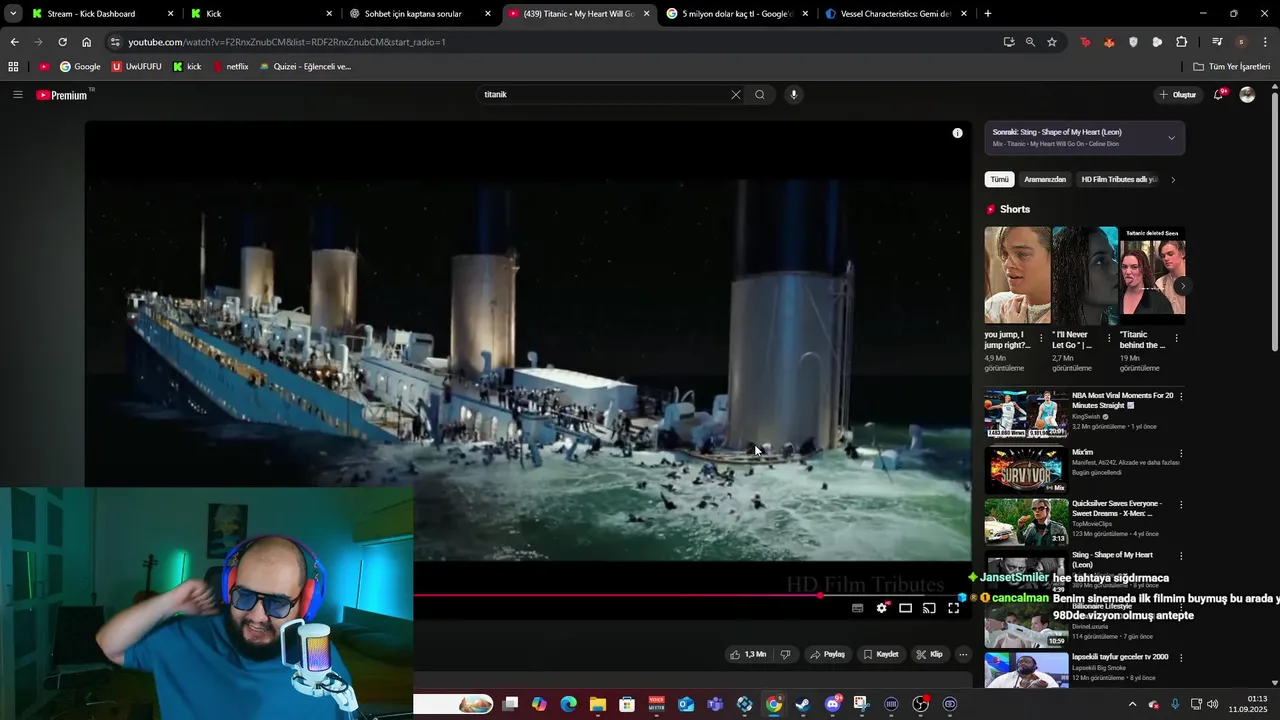
Task: Select the 'Aramanızdan' filter chip
Action: pyautogui.click(x=1045, y=180)
